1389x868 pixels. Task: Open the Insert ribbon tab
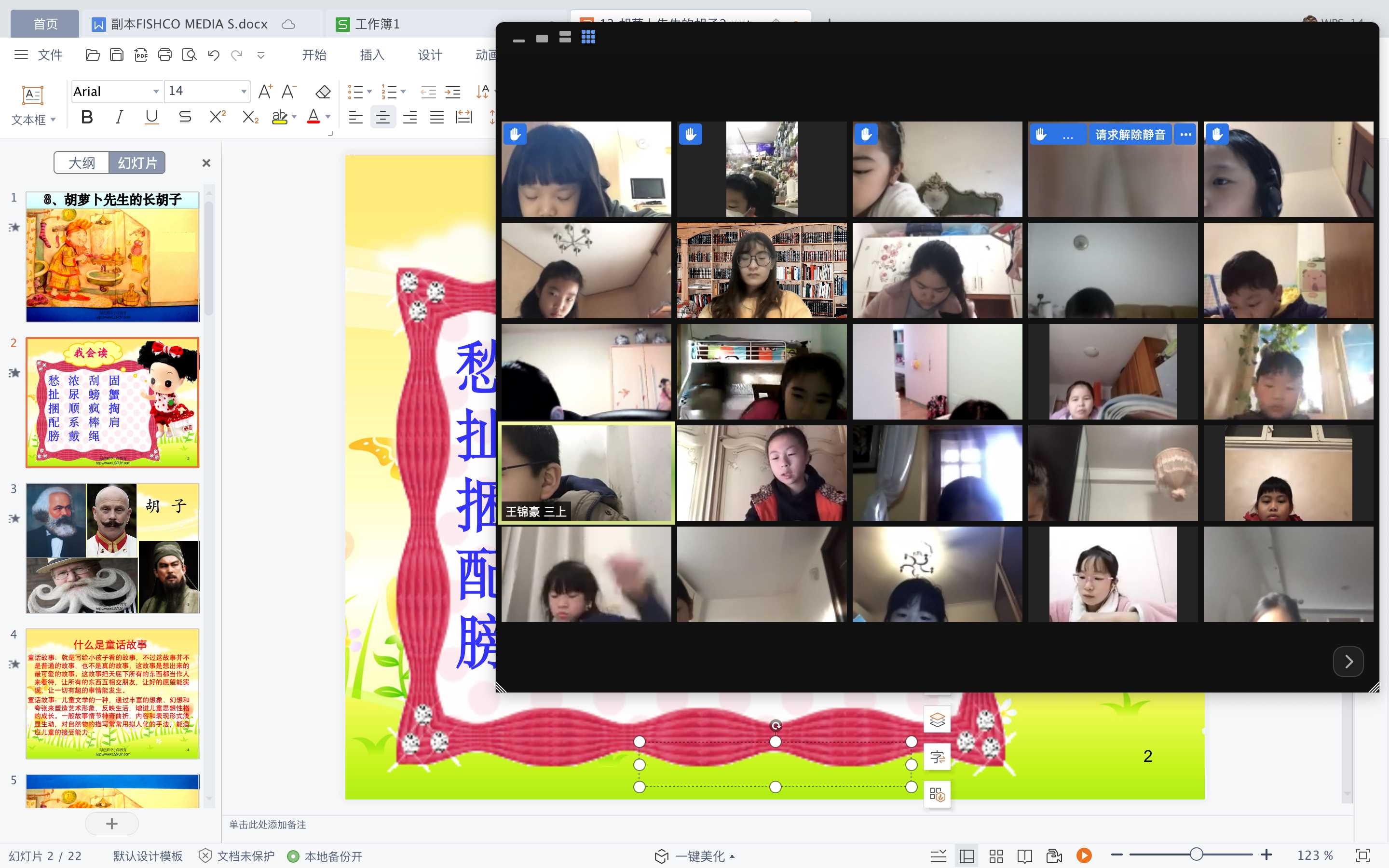(x=372, y=55)
